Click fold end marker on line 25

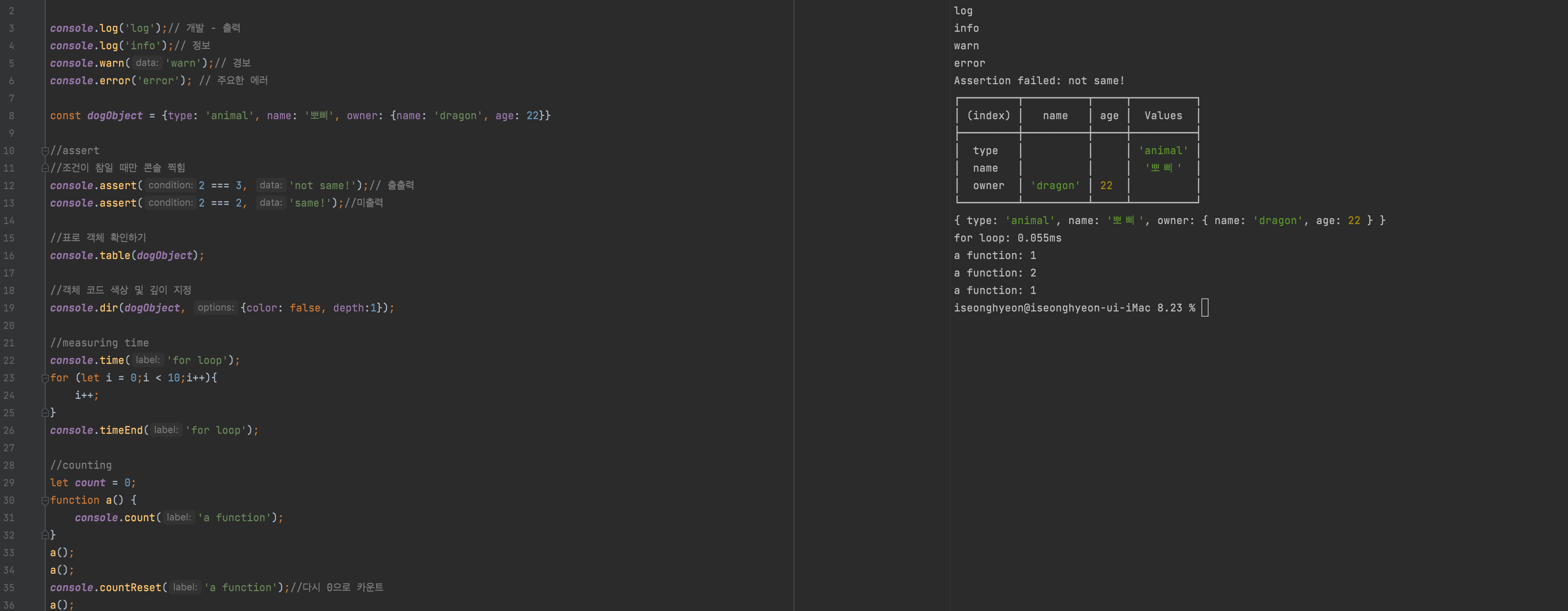coord(44,413)
